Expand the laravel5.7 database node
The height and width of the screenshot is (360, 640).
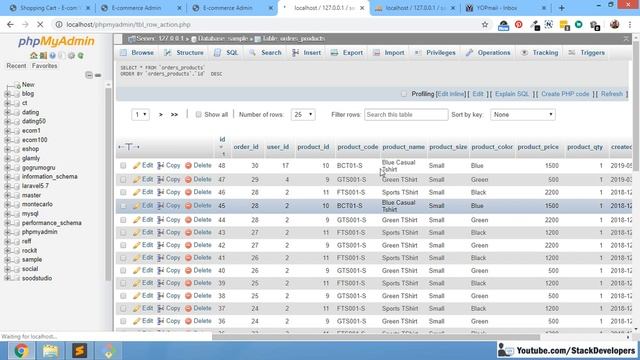(x=7, y=186)
